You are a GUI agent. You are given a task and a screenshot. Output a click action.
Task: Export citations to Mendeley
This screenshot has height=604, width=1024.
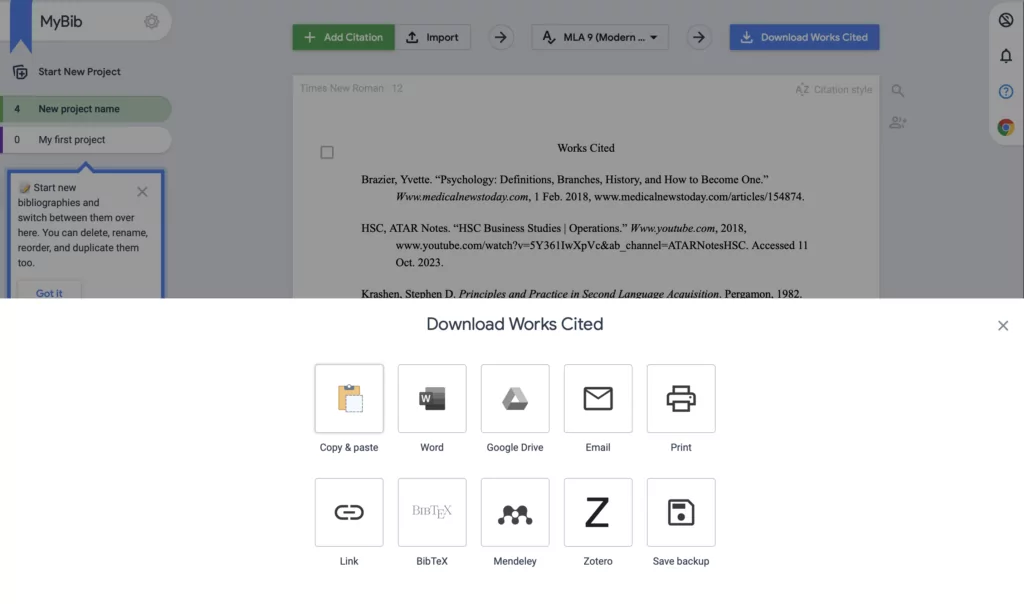coord(515,512)
